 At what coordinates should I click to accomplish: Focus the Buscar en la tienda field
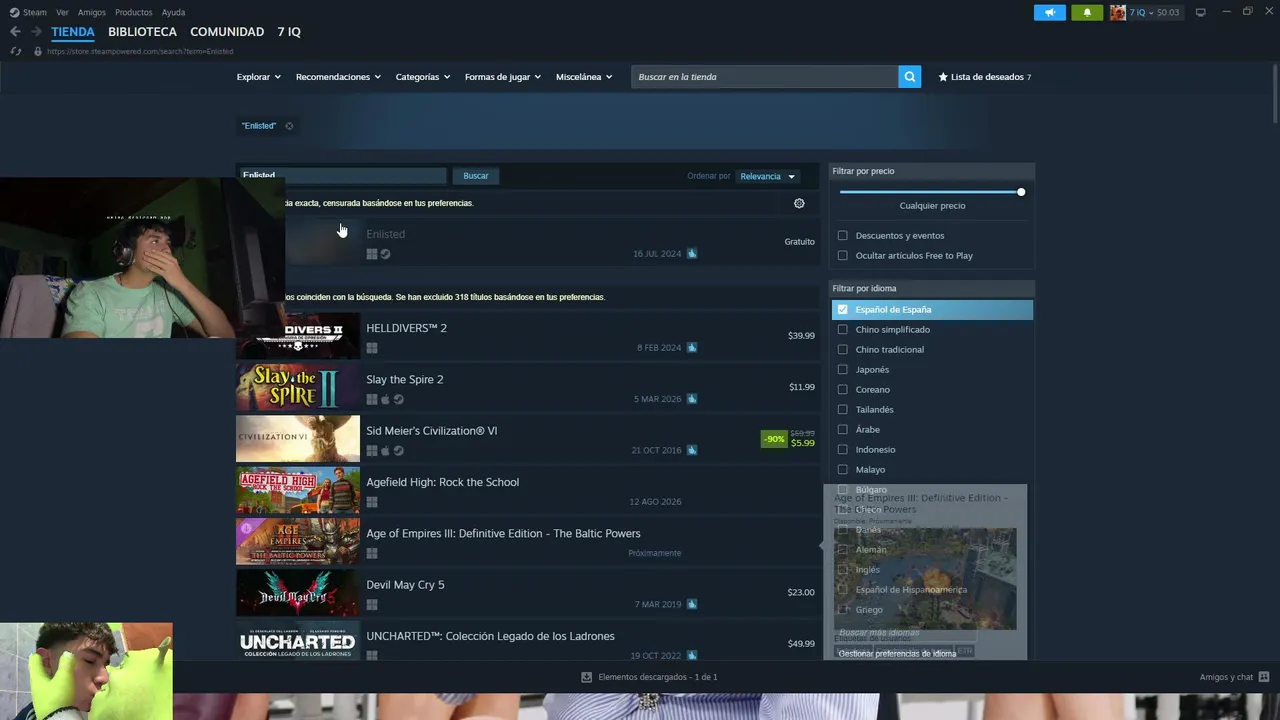click(764, 77)
